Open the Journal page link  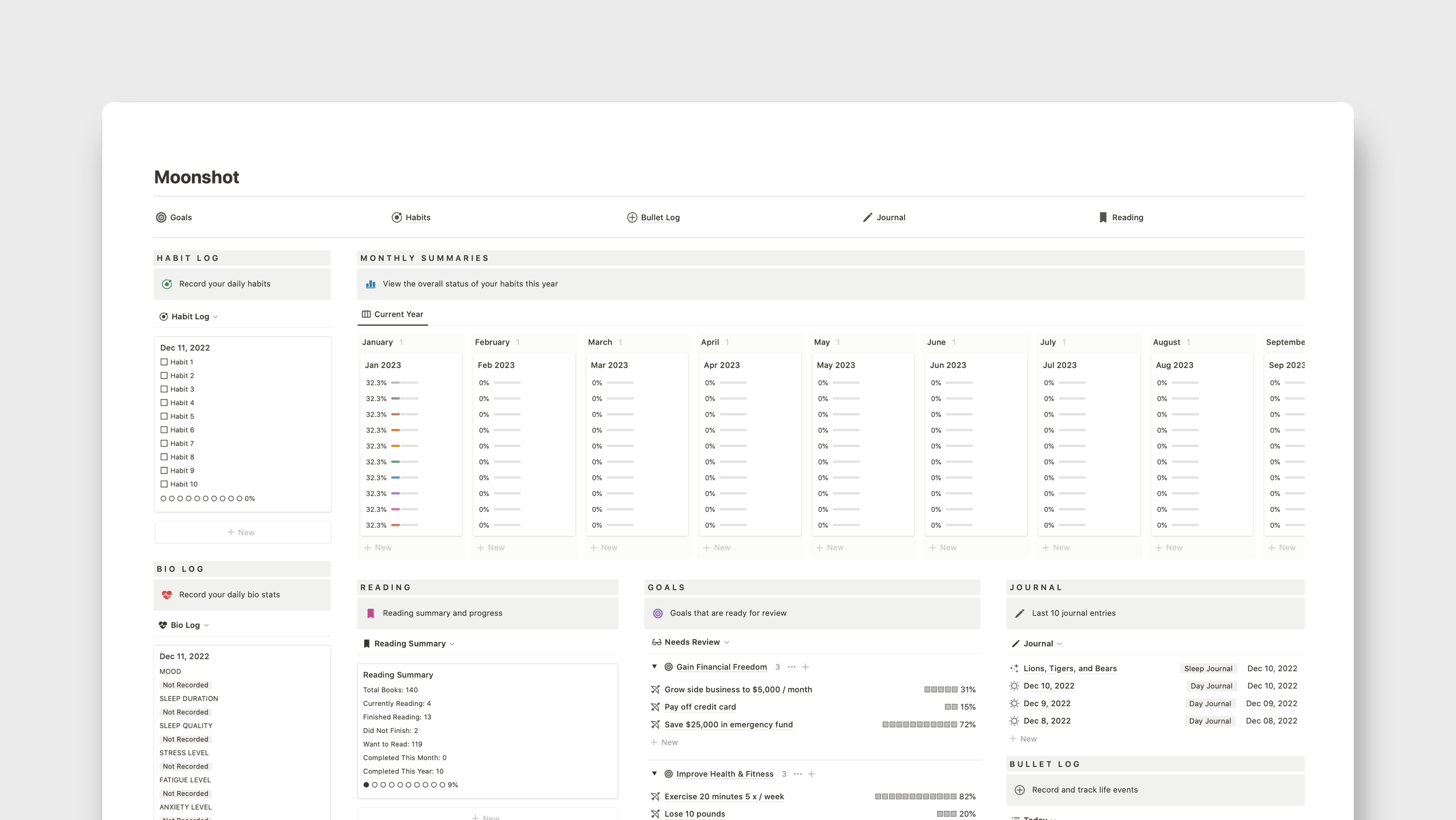[891, 218]
